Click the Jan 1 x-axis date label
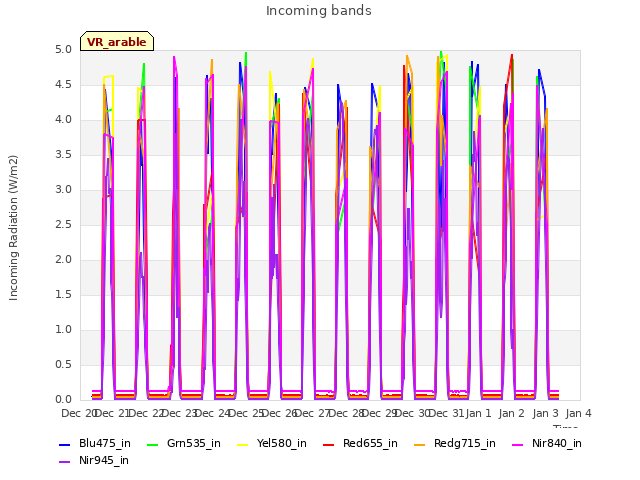Image resolution: width=640 pixels, height=480 pixels. pos(478,414)
